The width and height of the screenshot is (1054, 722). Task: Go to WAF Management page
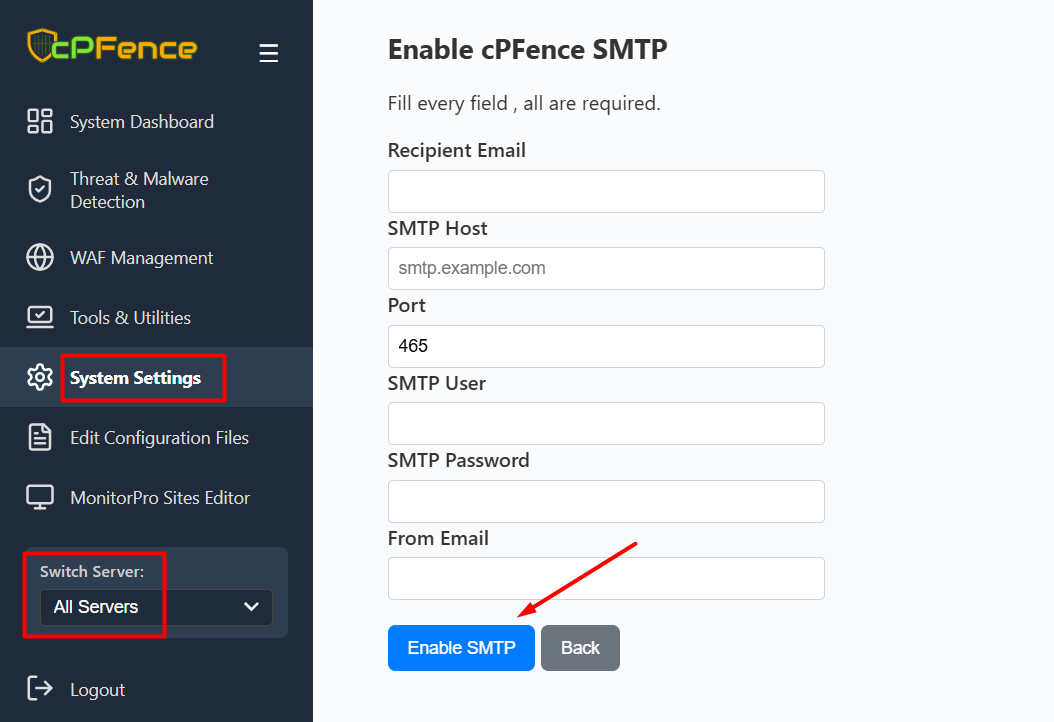(x=141, y=258)
